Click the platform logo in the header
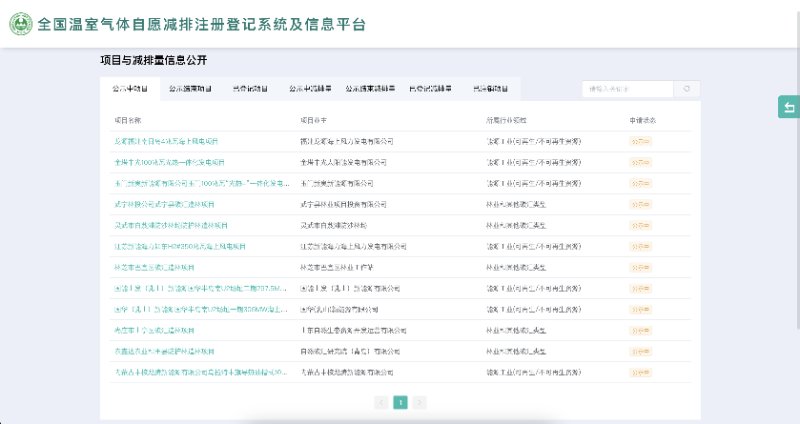The image size is (800, 424). point(20,24)
